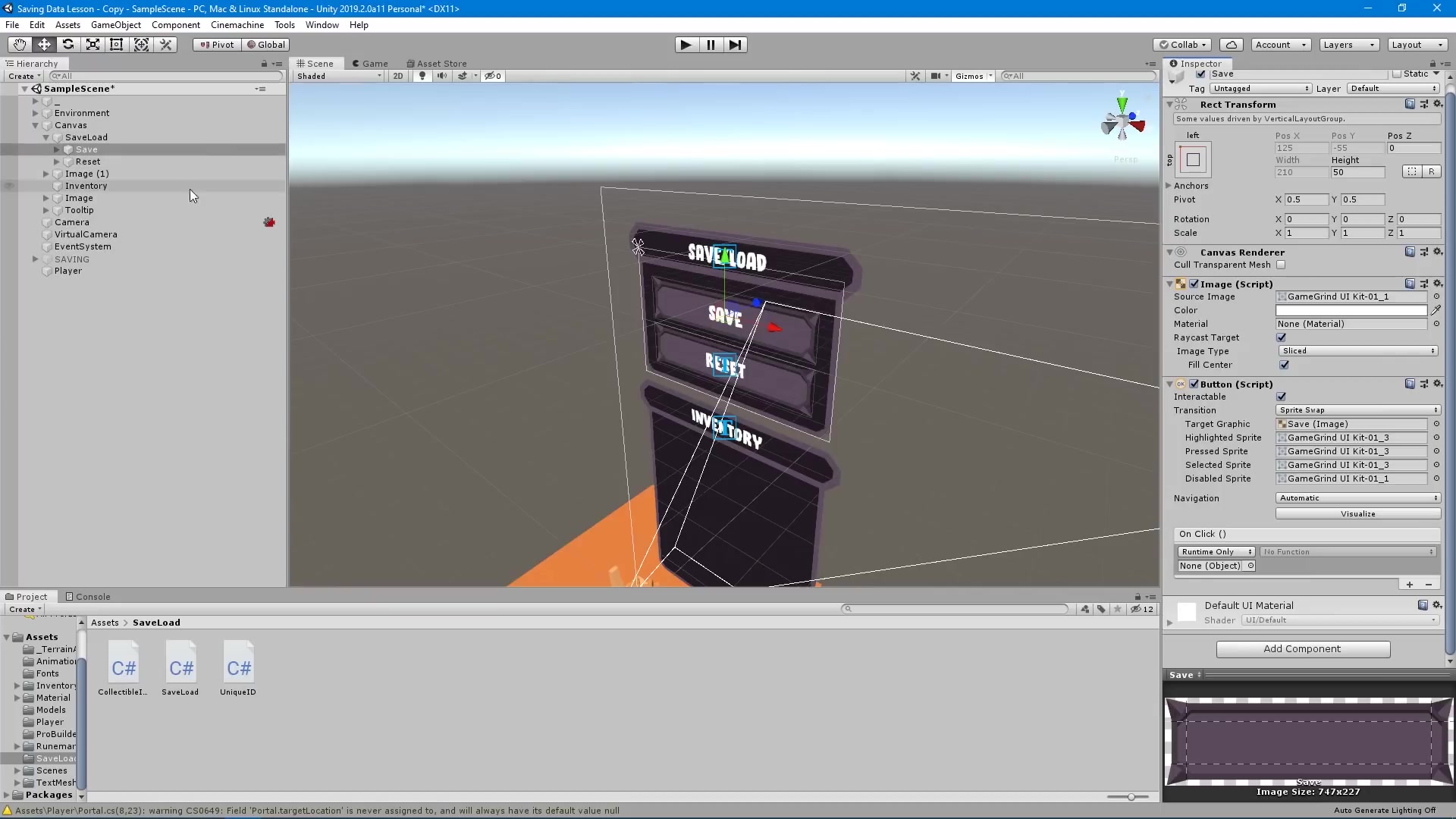Viewport: 1456px width, 819px height.
Task: Select the Hand tool in the toolbar
Action: (19, 44)
